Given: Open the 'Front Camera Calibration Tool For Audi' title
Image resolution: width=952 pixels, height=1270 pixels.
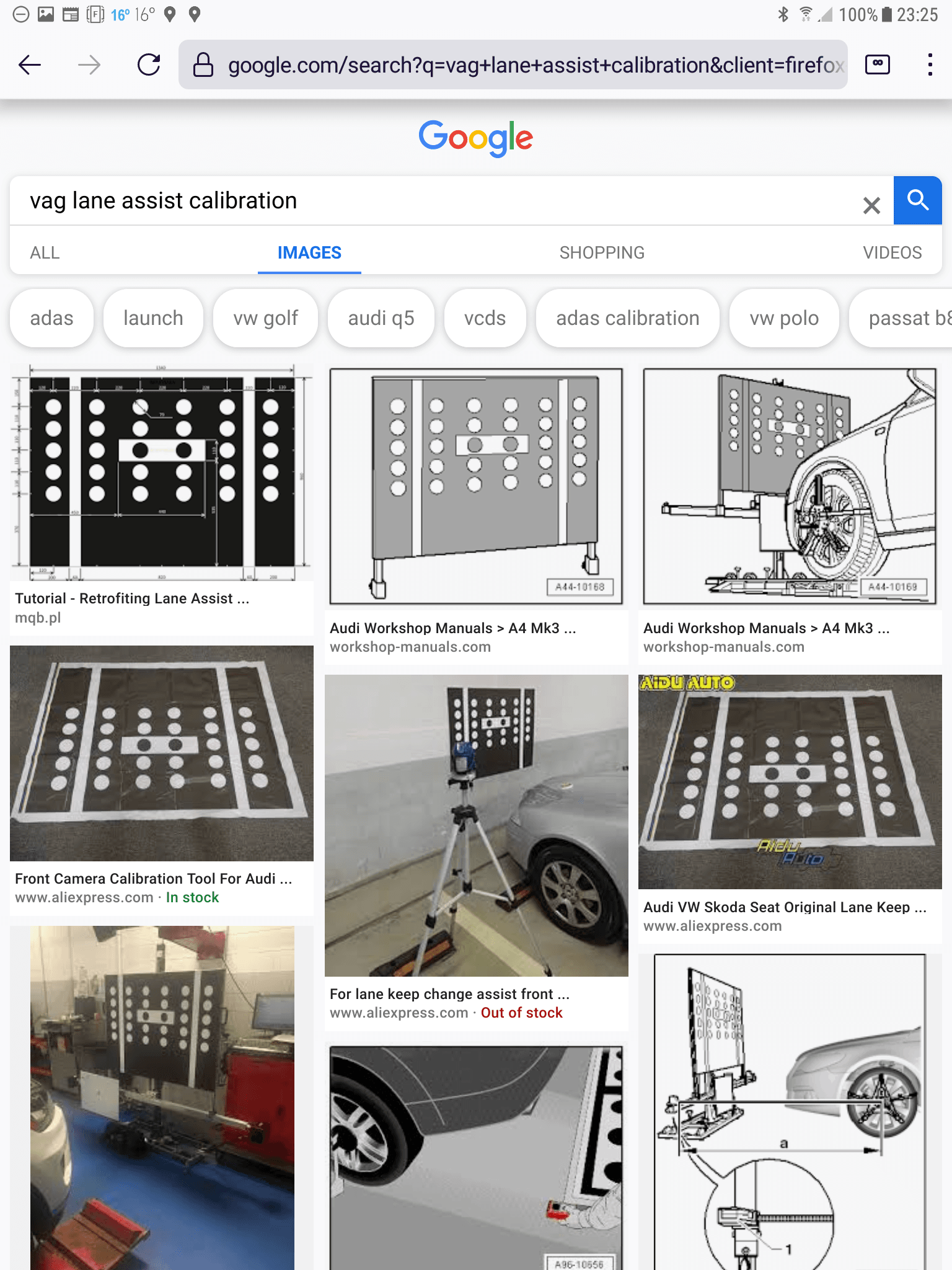Looking at the screenshot, I should [x=153, y=879].
